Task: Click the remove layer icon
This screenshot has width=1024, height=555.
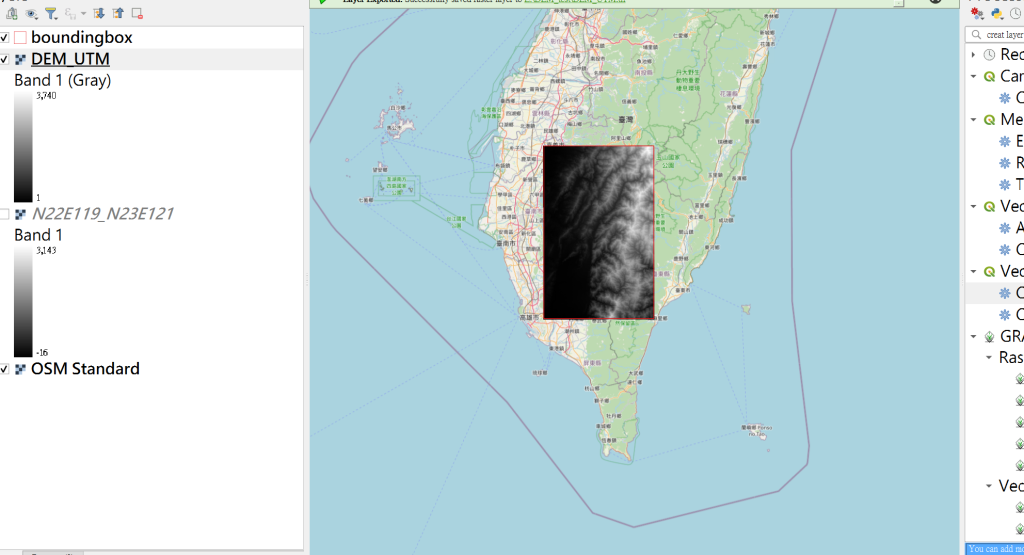Action: (137, 13)
